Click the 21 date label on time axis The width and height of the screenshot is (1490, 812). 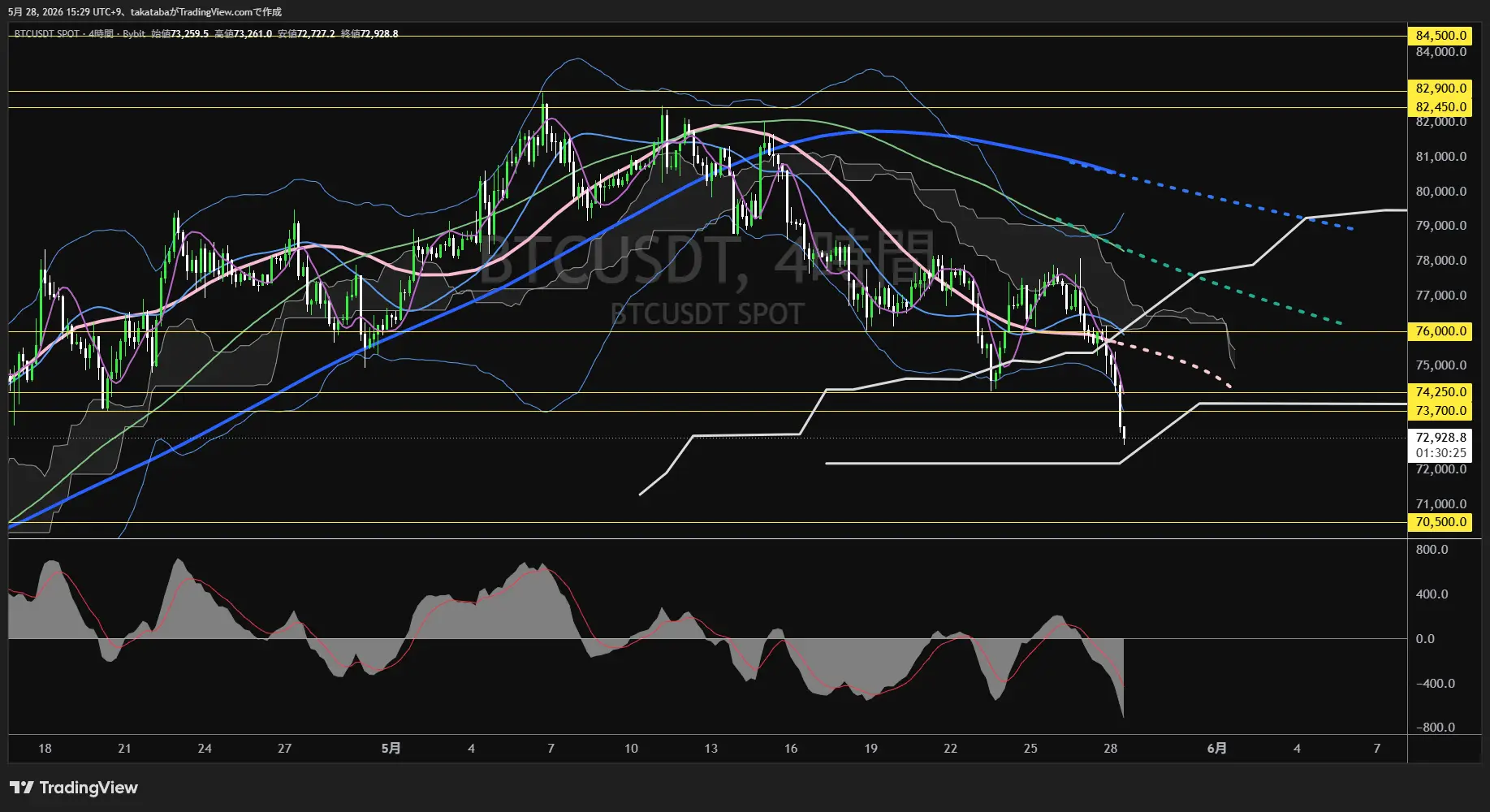[124, 749]
